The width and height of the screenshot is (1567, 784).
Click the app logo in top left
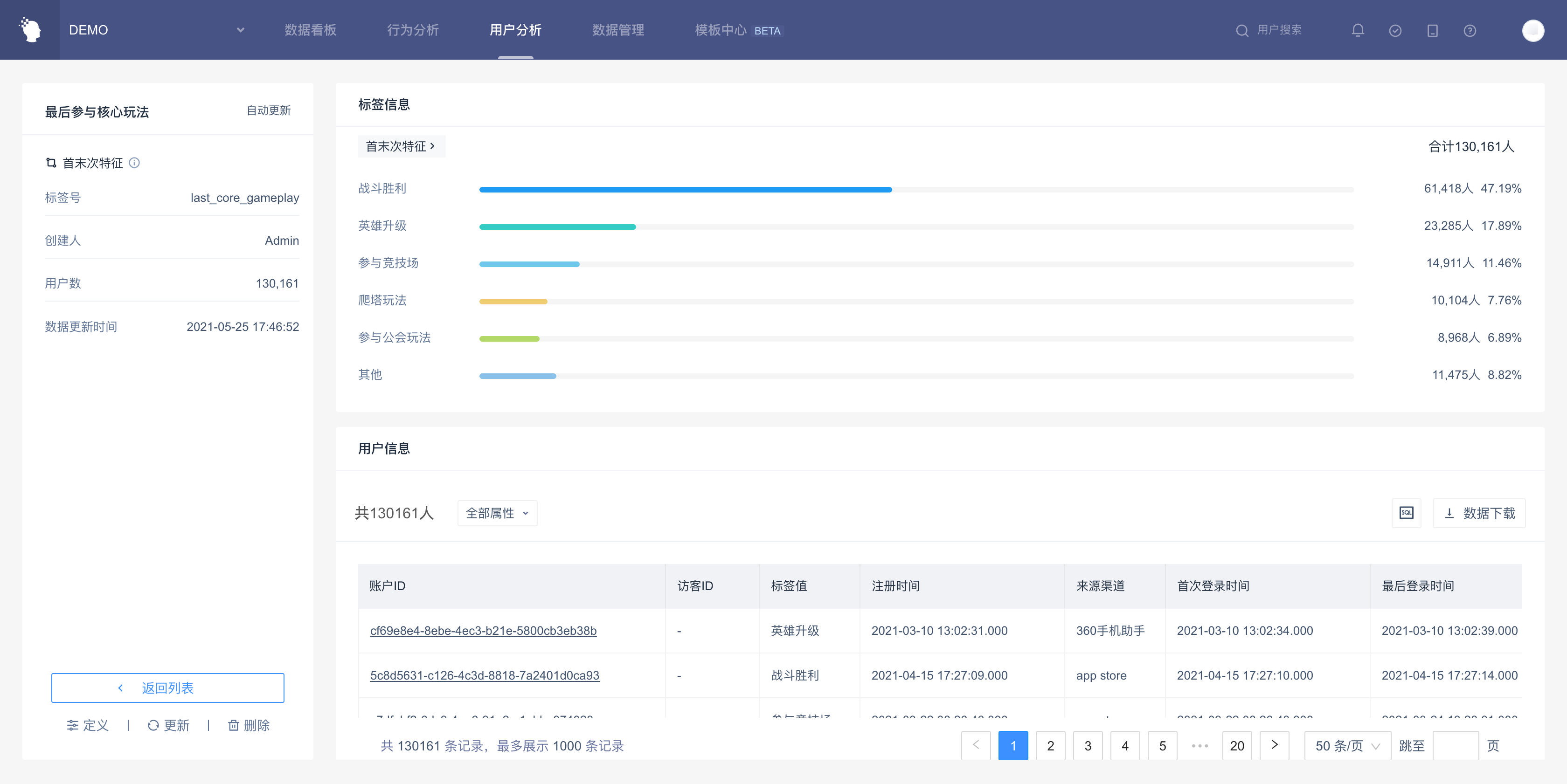click(x=30, y=30)
